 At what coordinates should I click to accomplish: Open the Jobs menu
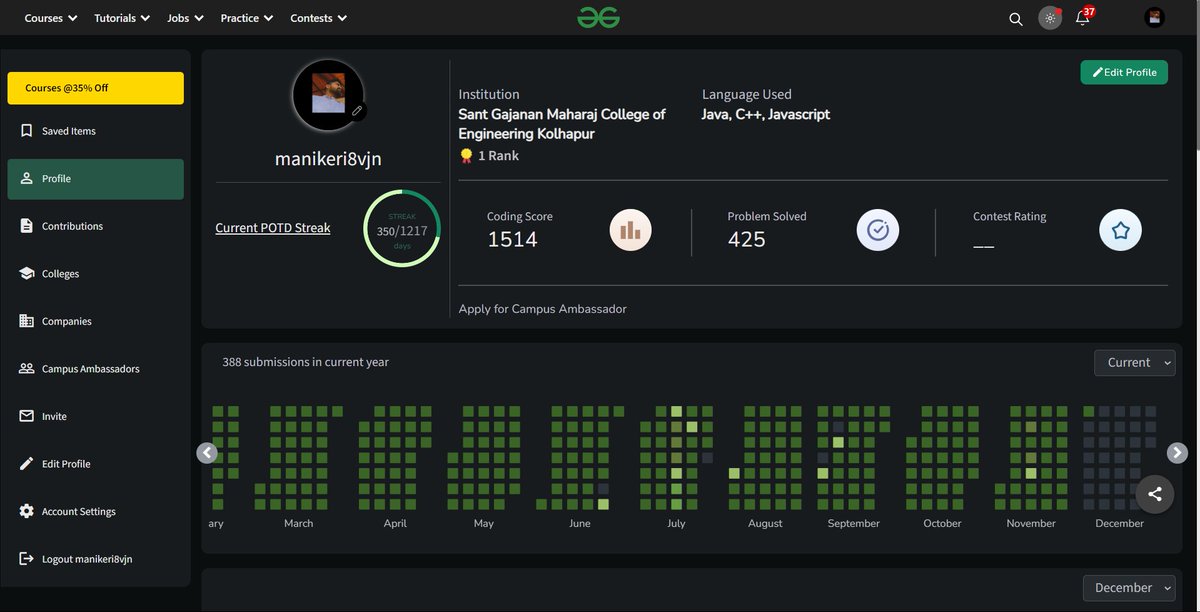tap(183, 17)
